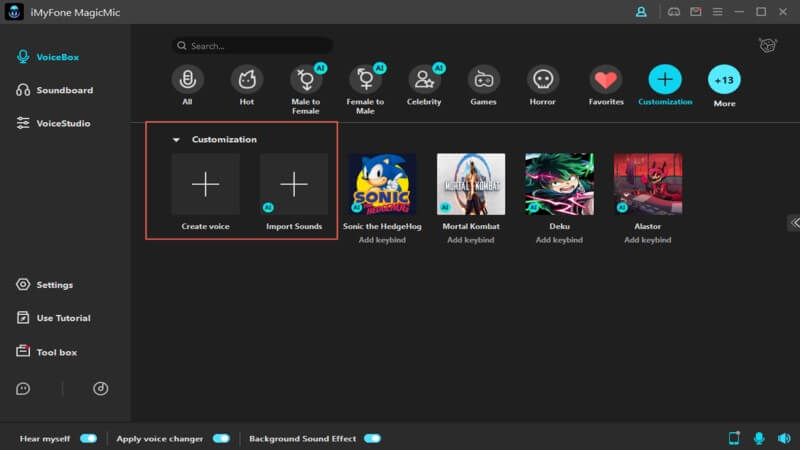The image size is (800, 450).
Task: Click the Discord controller icon in title bar
Action: click(x=674, y=12)
